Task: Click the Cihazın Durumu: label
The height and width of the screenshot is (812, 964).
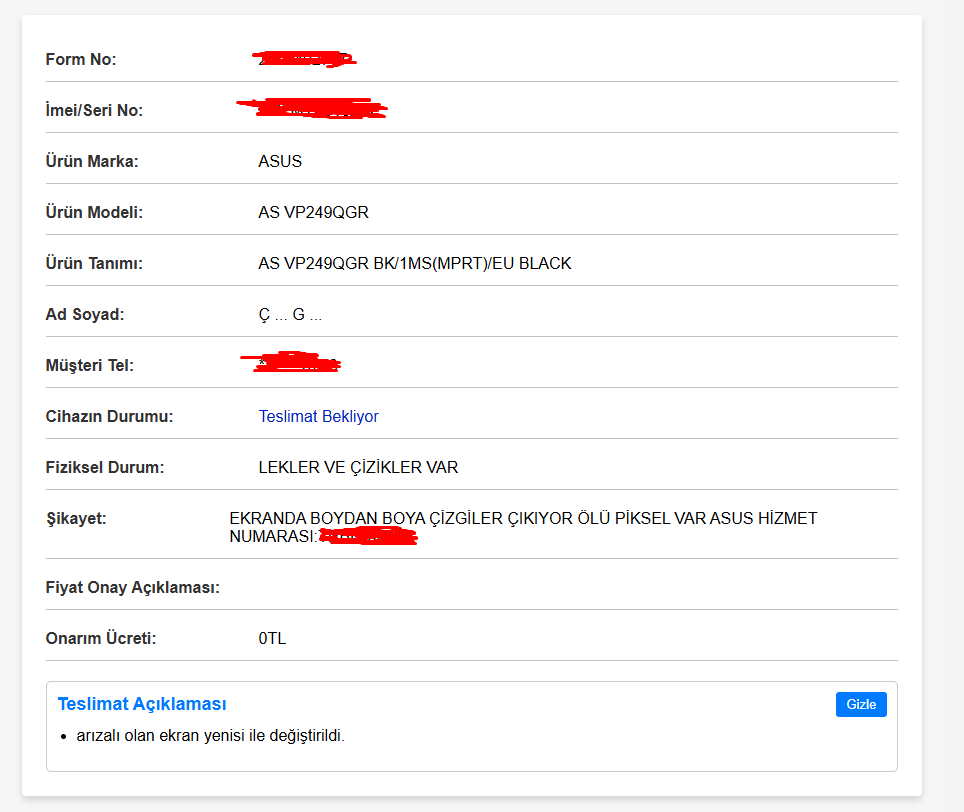Action: [109, 416]
